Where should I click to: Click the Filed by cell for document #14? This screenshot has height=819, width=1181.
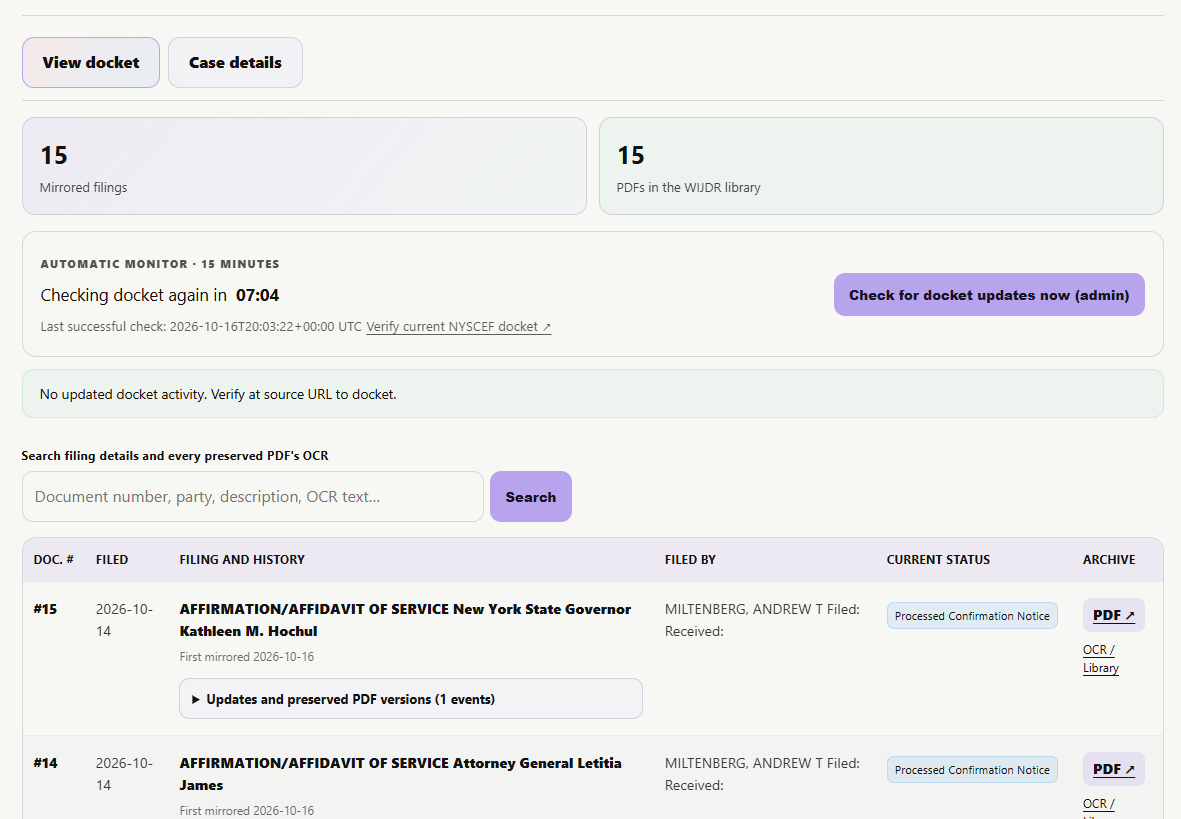pyautogui.click(x=761, y=774)
